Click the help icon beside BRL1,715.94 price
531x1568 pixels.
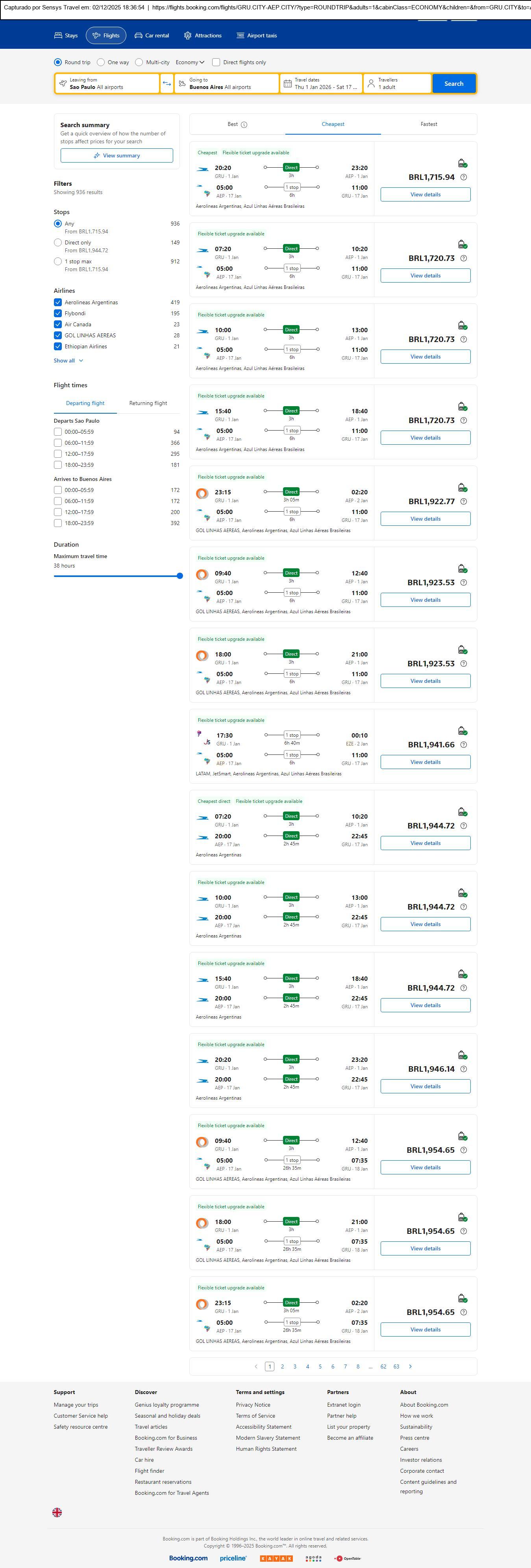(463, 177)
